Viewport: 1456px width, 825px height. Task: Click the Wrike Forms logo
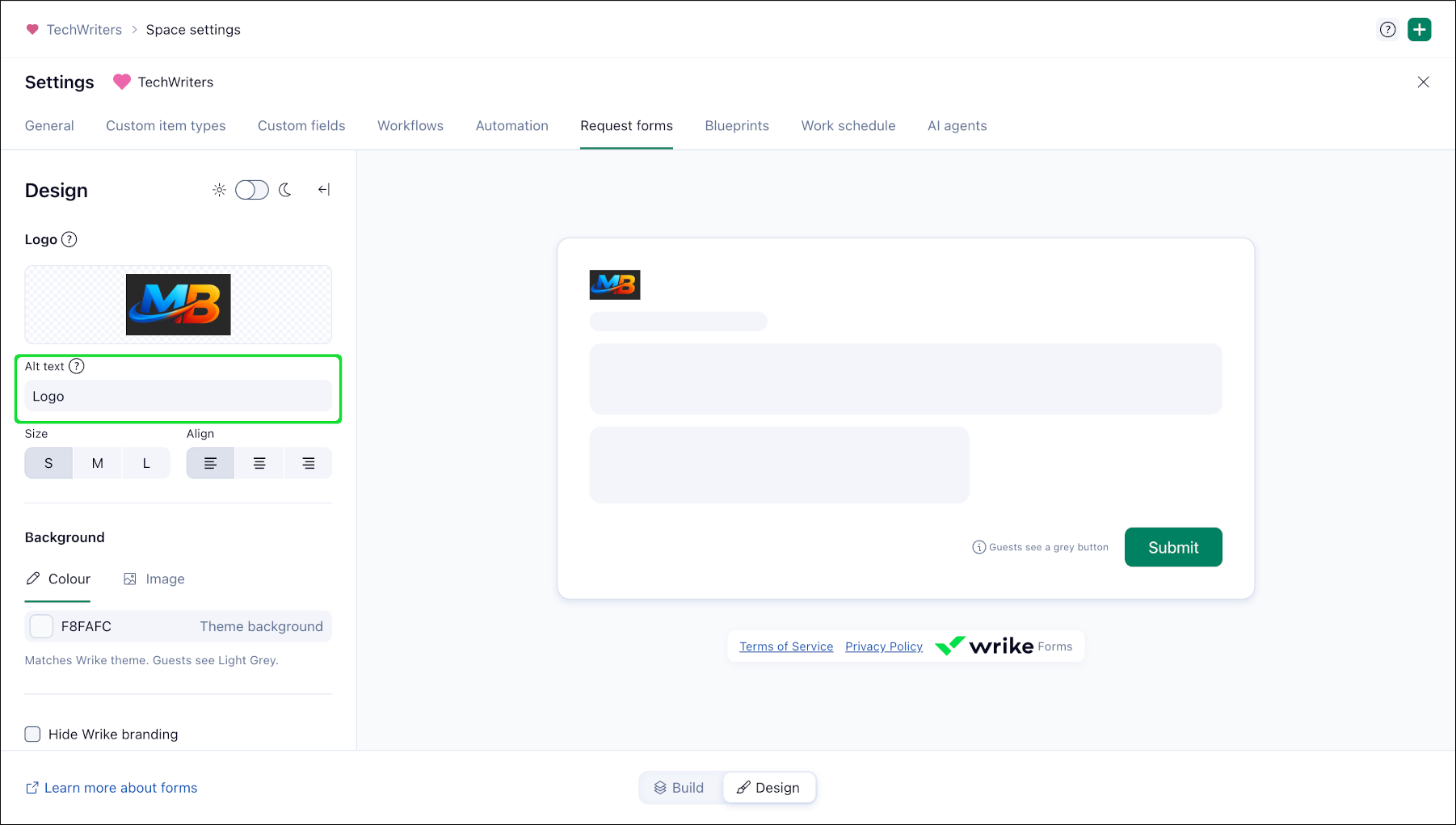click(x=1004, y=646)
